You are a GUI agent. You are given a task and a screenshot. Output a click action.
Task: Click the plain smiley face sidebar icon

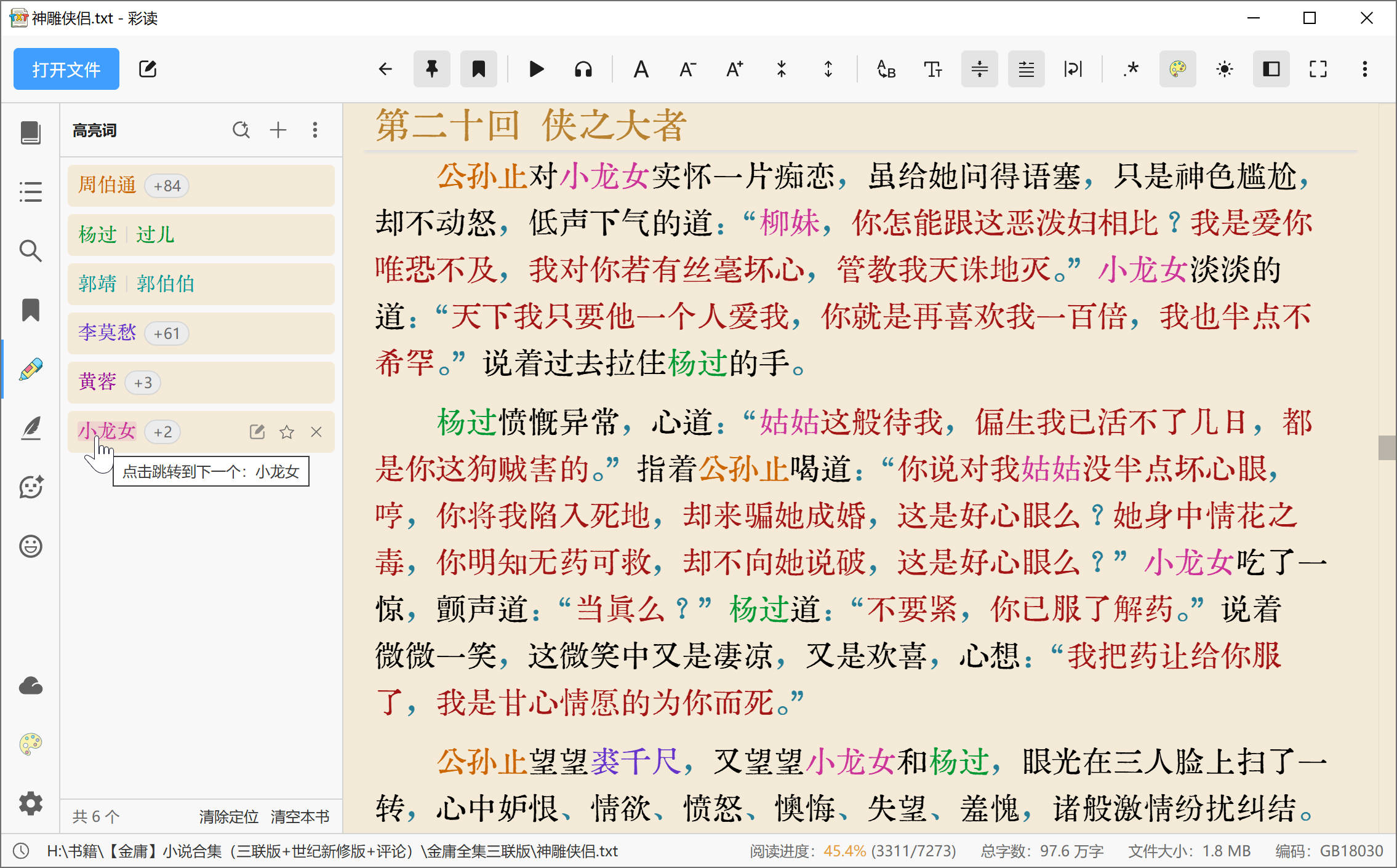(31, 546)
